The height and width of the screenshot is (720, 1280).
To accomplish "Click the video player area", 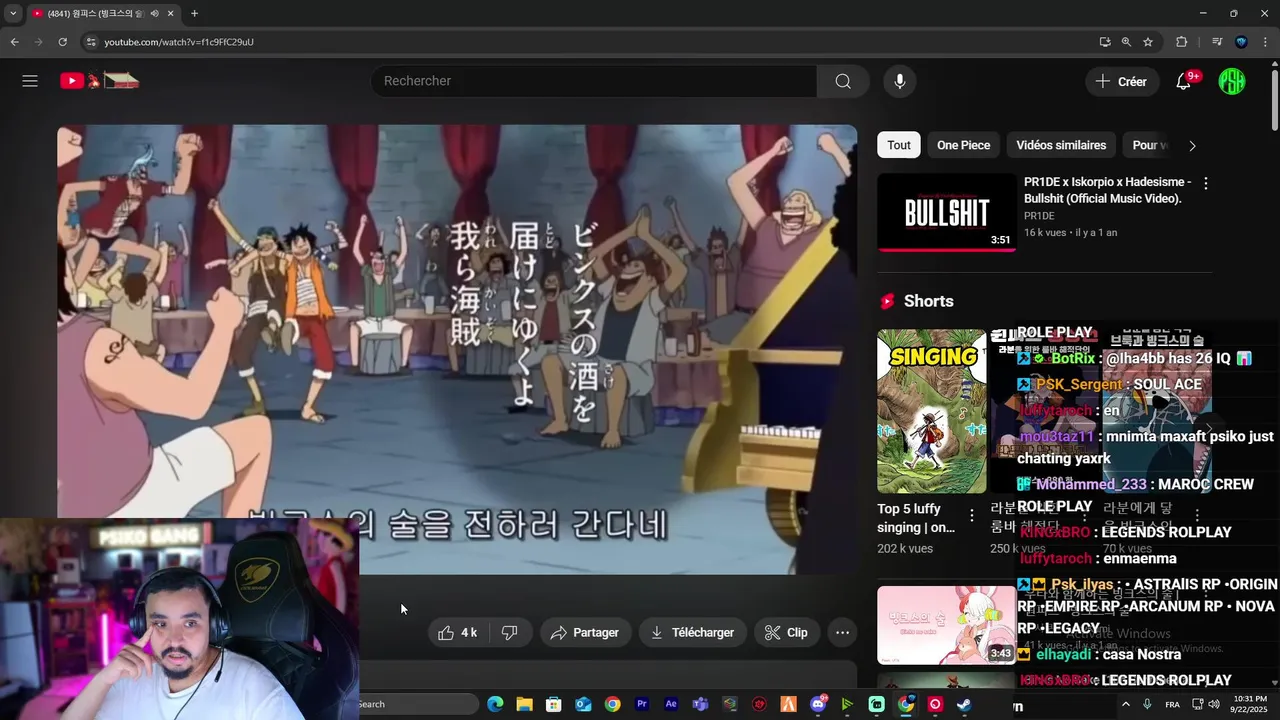I will tap(457, 350).
